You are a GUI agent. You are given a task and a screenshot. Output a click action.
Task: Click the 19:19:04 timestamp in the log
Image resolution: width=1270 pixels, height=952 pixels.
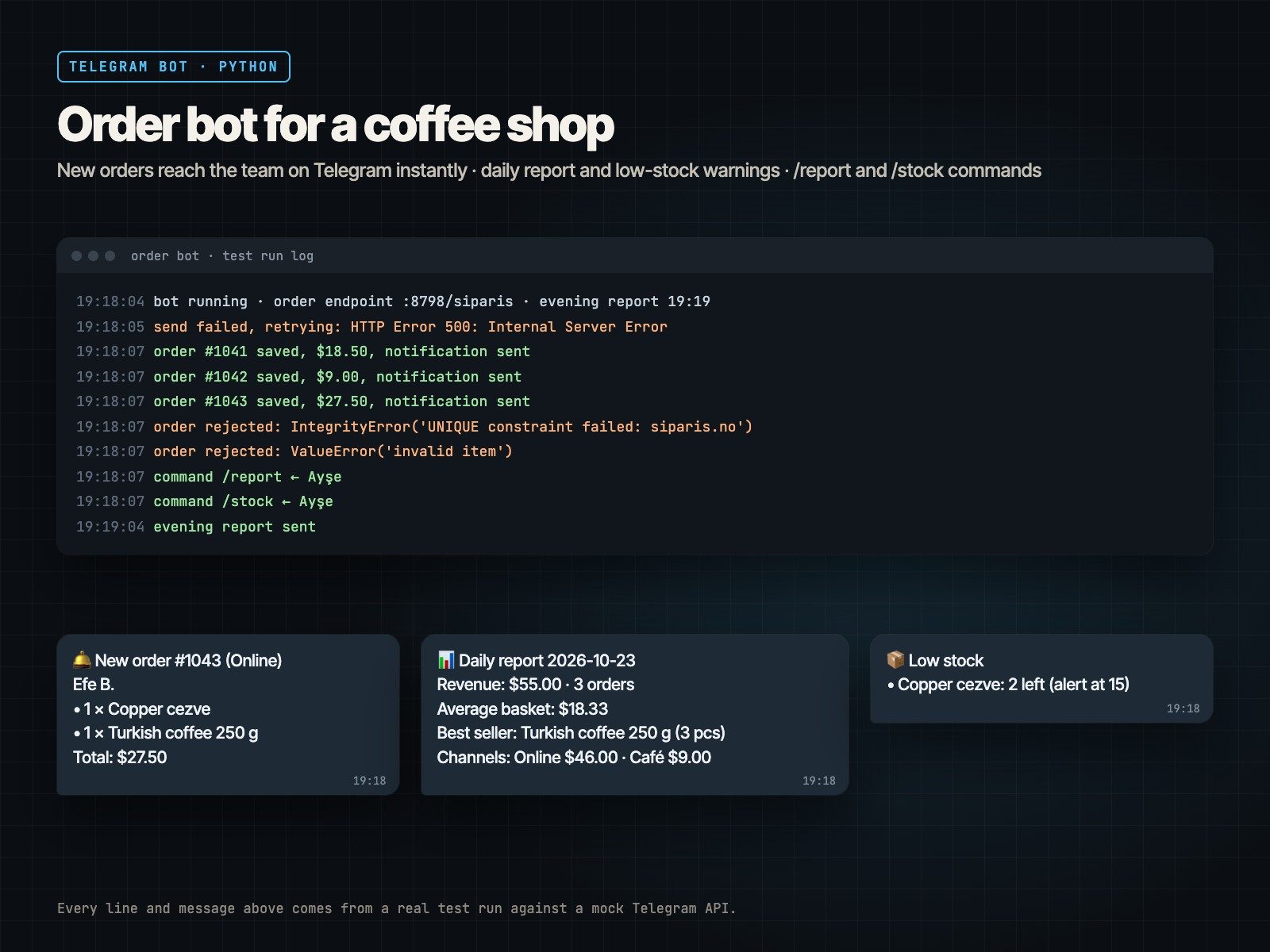tap(110, 527)
